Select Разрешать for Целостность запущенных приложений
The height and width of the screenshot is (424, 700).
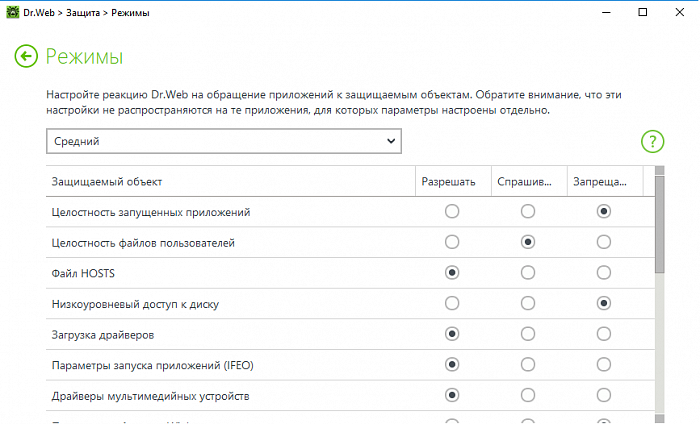pyautogui.click(x=452, y=211)
